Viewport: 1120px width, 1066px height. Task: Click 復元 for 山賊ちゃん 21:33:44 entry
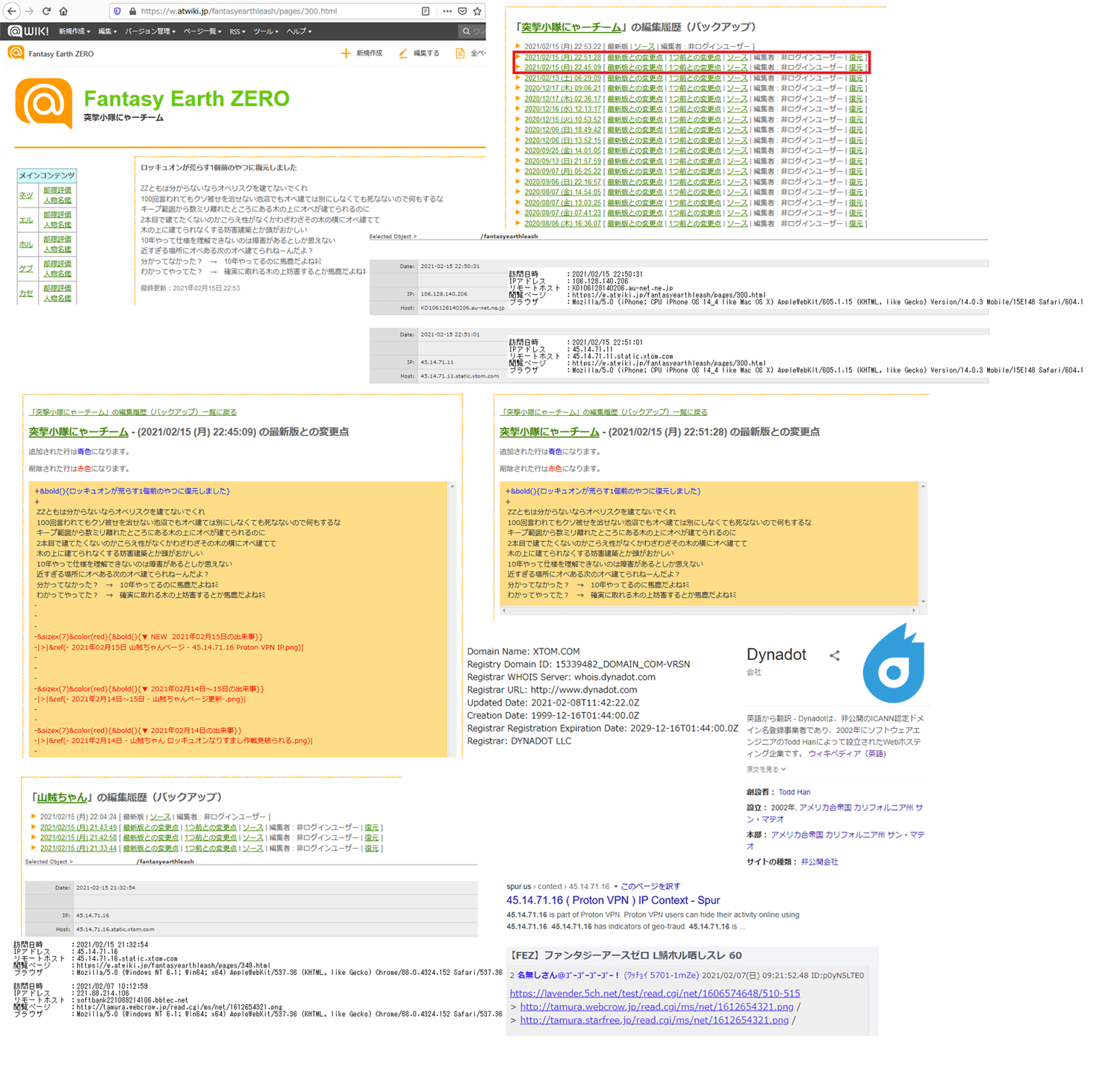point(372,849)
